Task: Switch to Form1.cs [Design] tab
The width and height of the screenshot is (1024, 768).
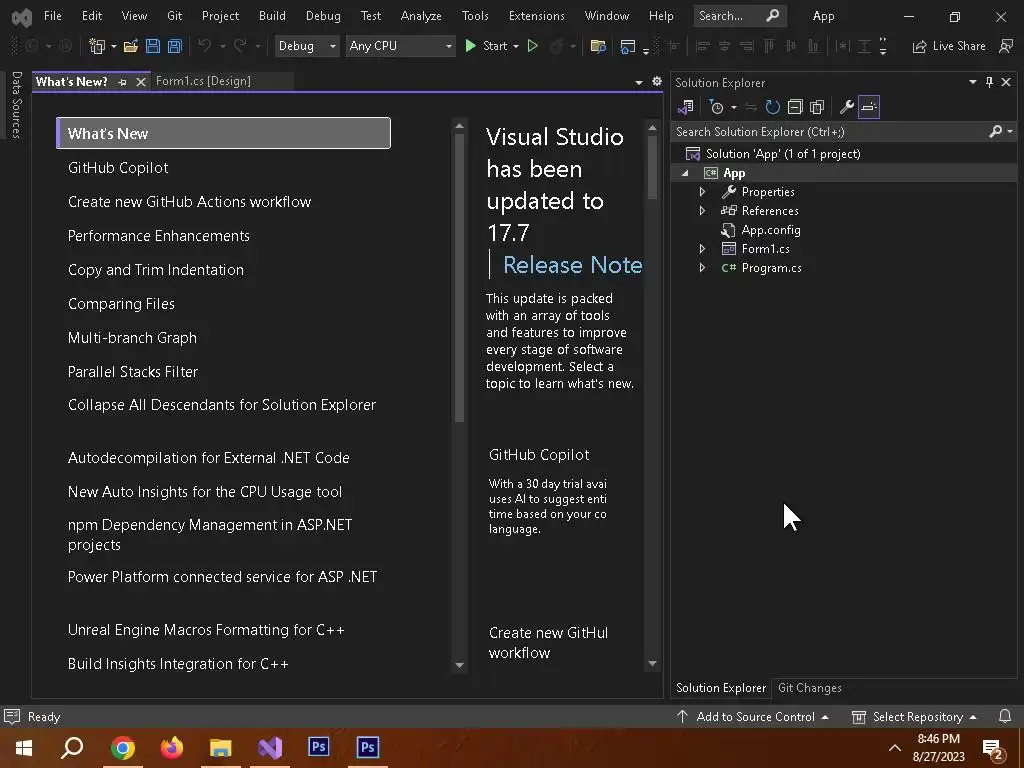Action: tap(203, 81)
